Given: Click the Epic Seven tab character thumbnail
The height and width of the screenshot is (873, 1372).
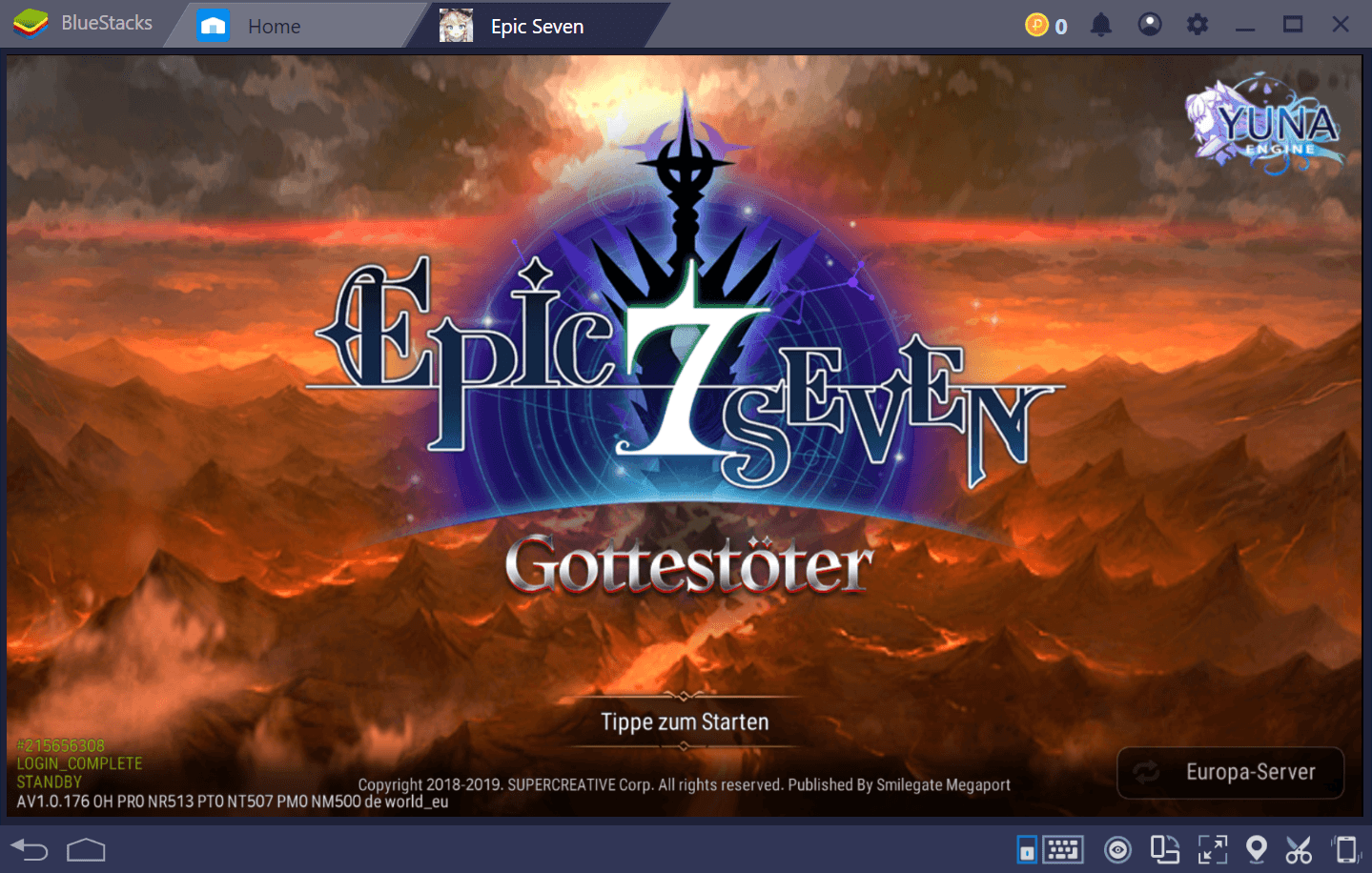Looking at the screenshot, I should click(456, 26).
